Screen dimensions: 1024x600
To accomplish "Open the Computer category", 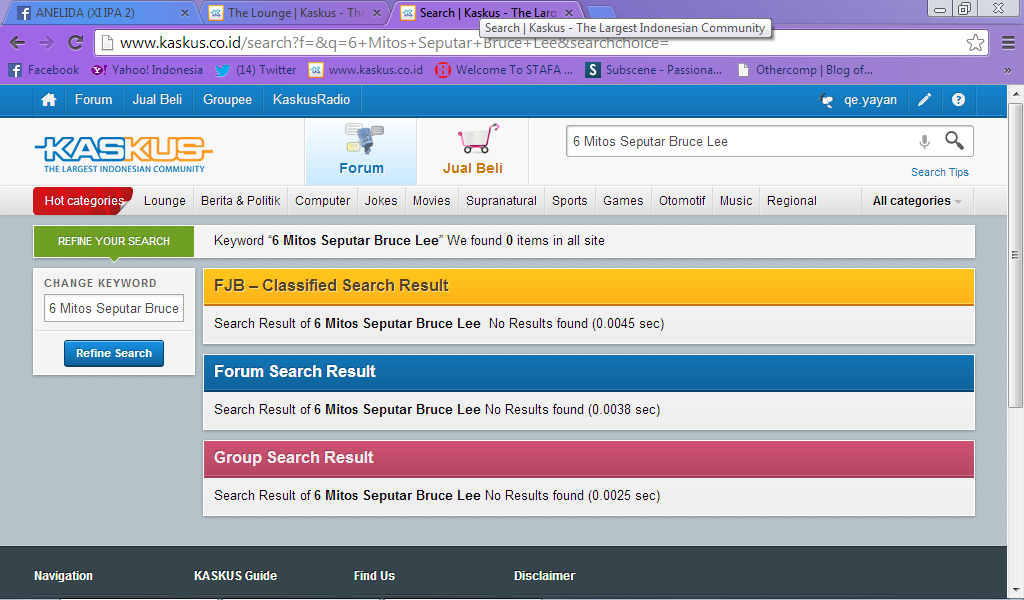I will click(323, 201).
